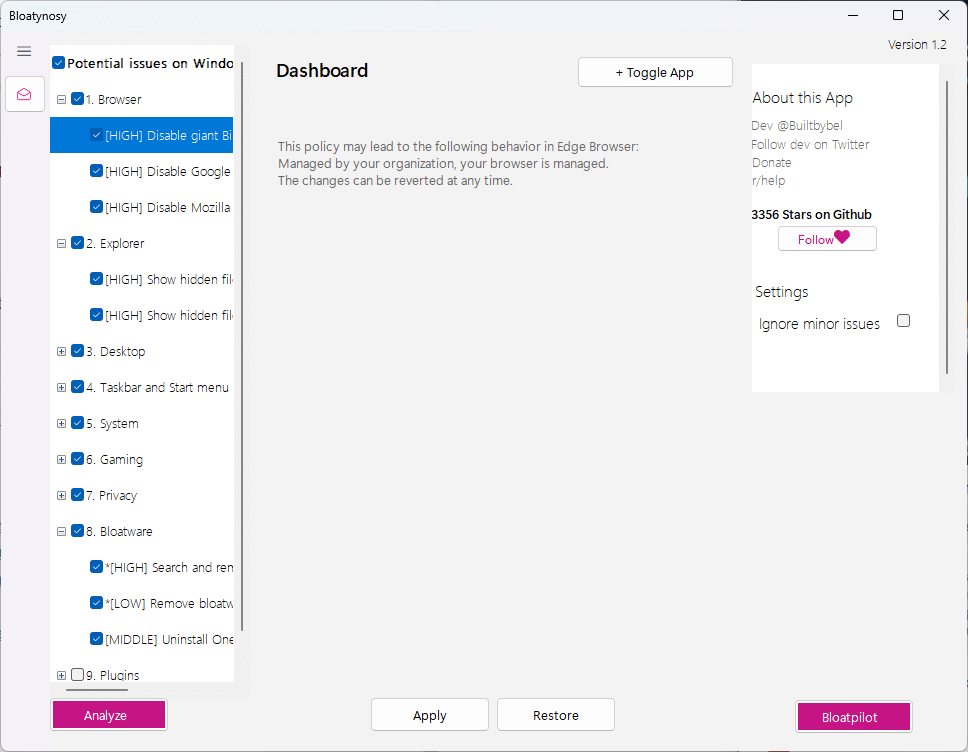The height and width of the screenshot is (752, 968).
Task: Check the 9. Plugins category checkbox
Action: [x=77, y=675]
